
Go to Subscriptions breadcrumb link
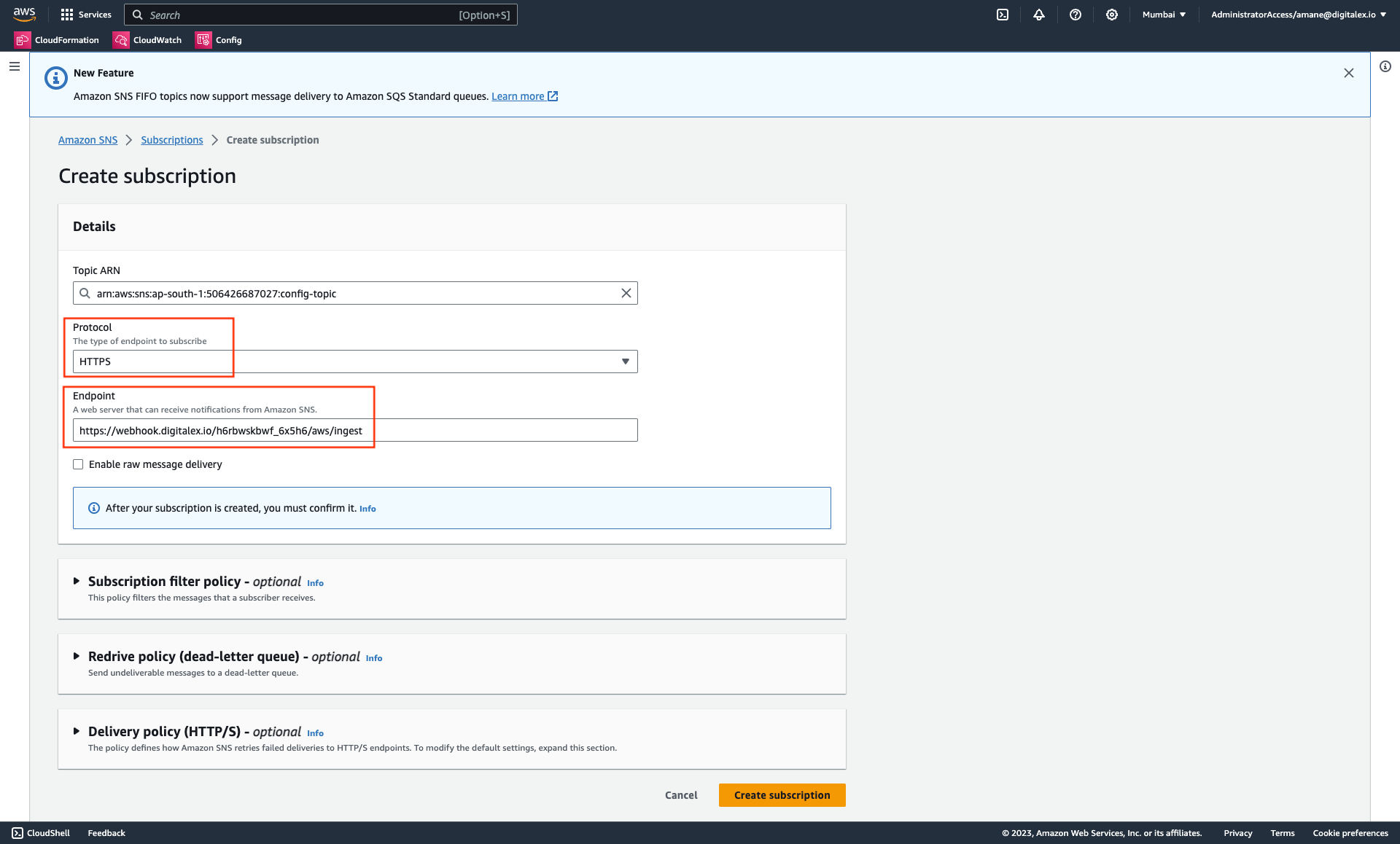[171, 140]
